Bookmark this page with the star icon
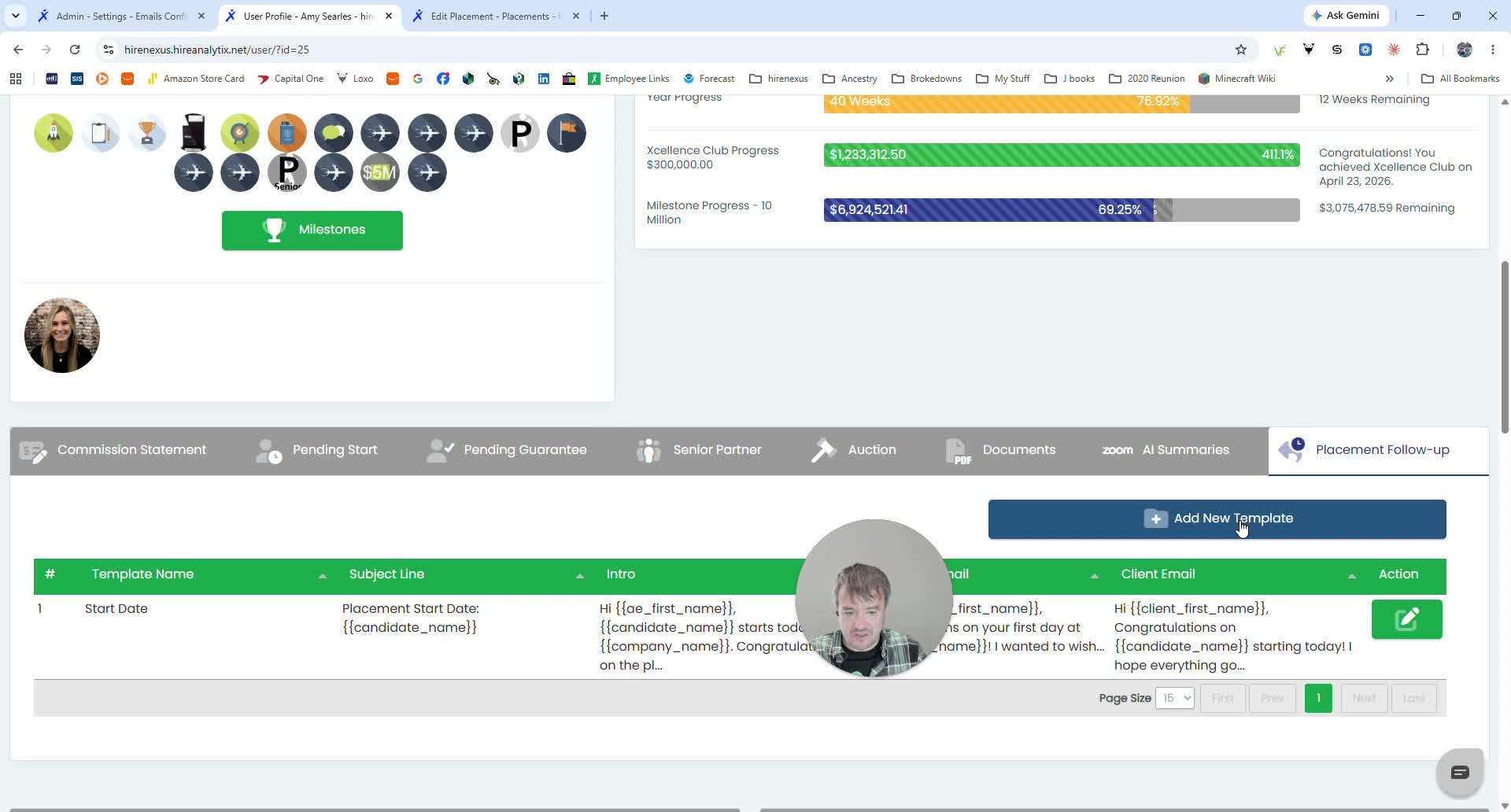Viewport: 1511px width, 812px height. [x=1241, y=50]
